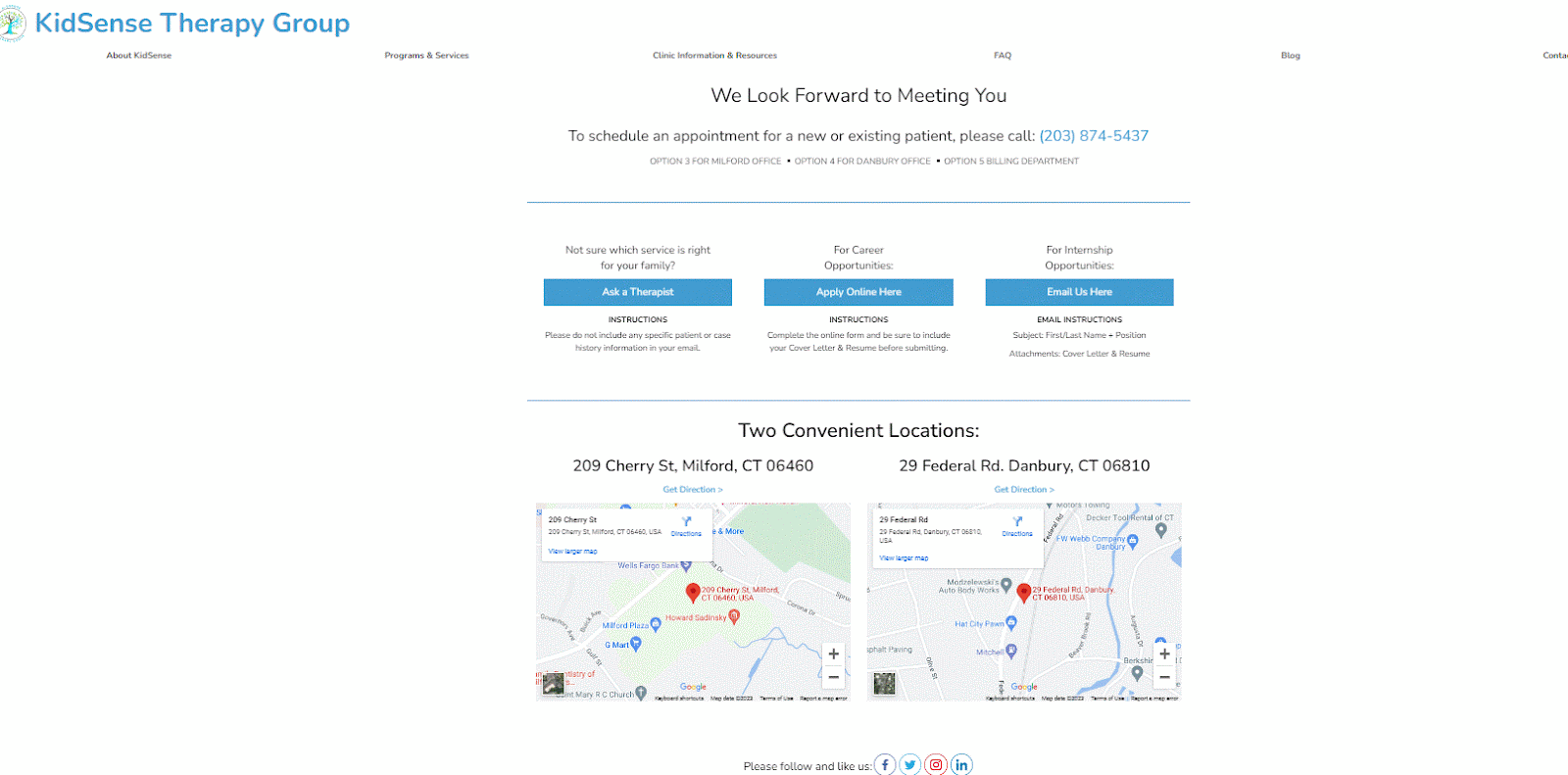Viewport: 1568px width, 775px height.
Task: Click the Howard Sadinsky restaurant marker
Action: (734, 616)
